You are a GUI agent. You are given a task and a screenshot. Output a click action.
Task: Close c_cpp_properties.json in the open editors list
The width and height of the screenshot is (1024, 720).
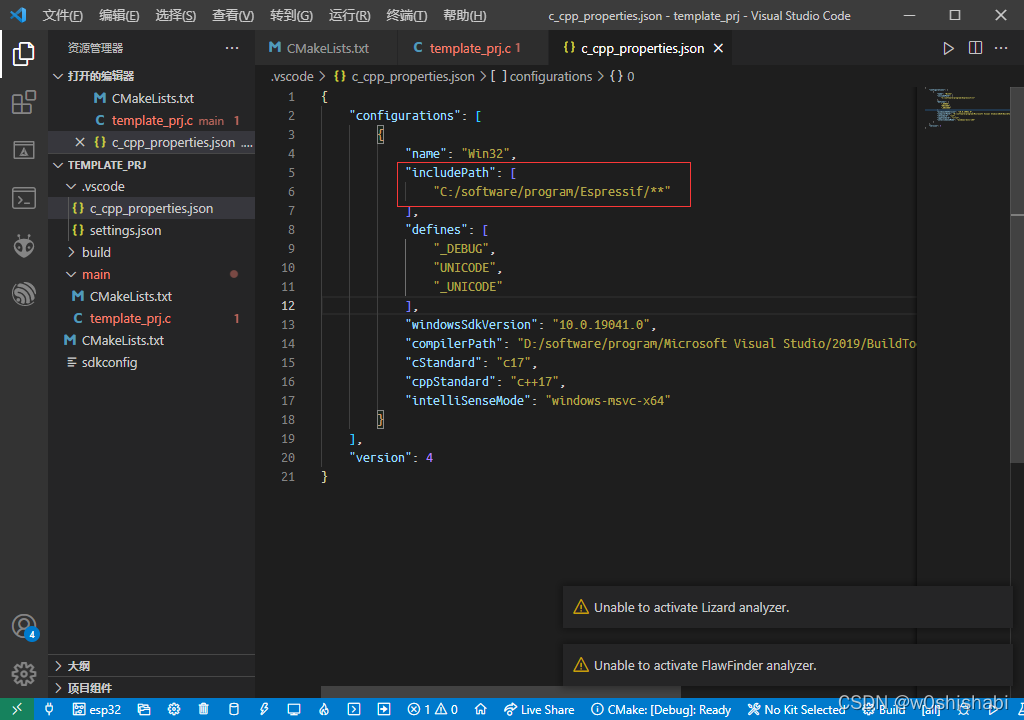[x=80, y=142]
